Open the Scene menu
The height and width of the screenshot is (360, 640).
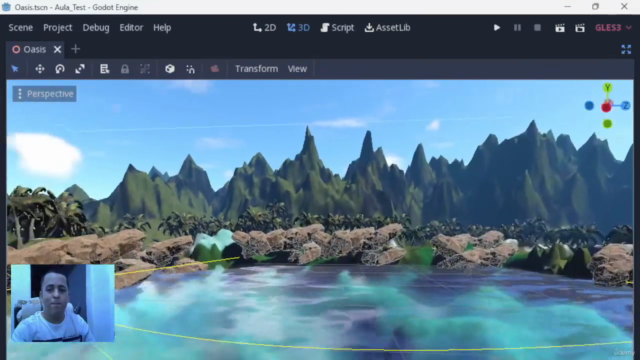(x=20, y=27)
